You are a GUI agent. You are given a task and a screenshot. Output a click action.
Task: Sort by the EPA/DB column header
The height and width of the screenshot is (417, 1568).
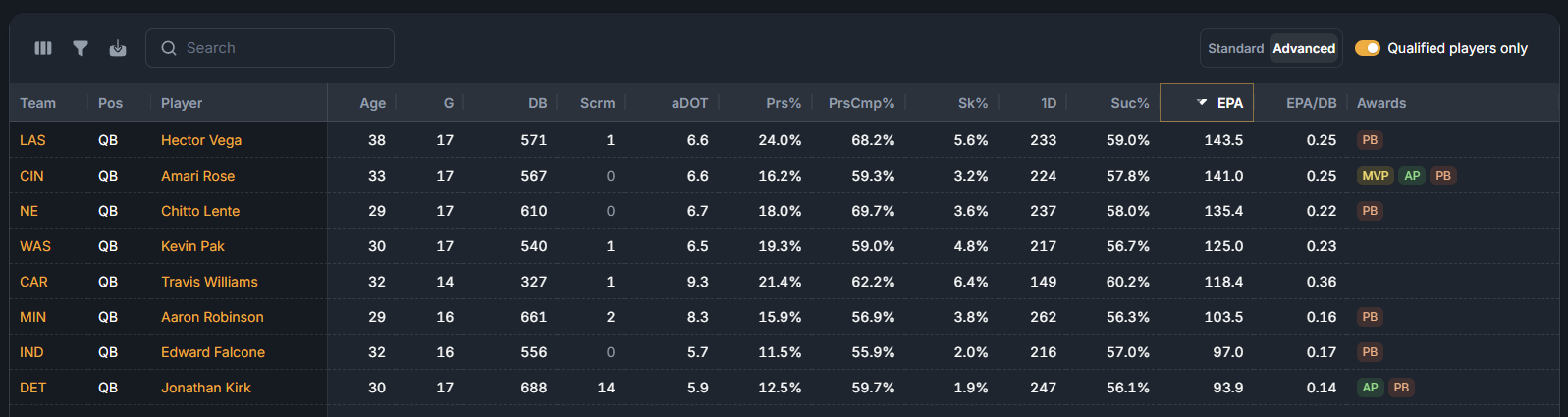coord(1311,103)
